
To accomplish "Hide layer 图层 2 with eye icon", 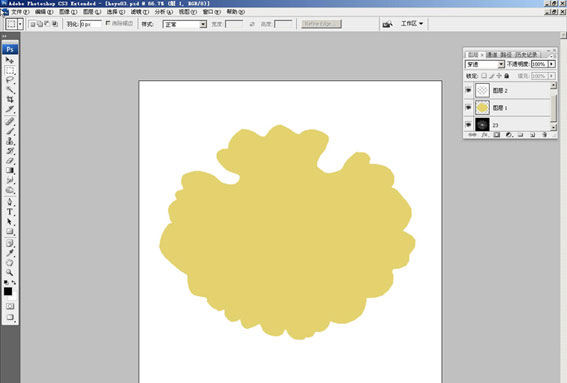I will (468, 90).
